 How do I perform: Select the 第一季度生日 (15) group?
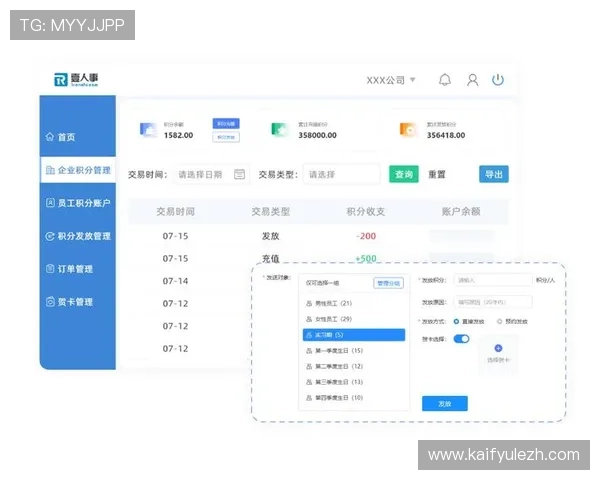click(x=354, y=351)
